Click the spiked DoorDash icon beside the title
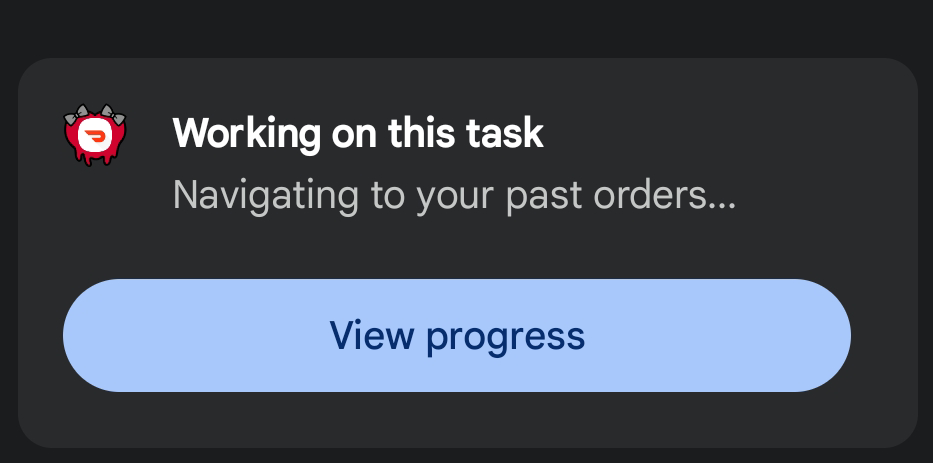This screenshot has width=933, height=463. click(x=96, y=136)
